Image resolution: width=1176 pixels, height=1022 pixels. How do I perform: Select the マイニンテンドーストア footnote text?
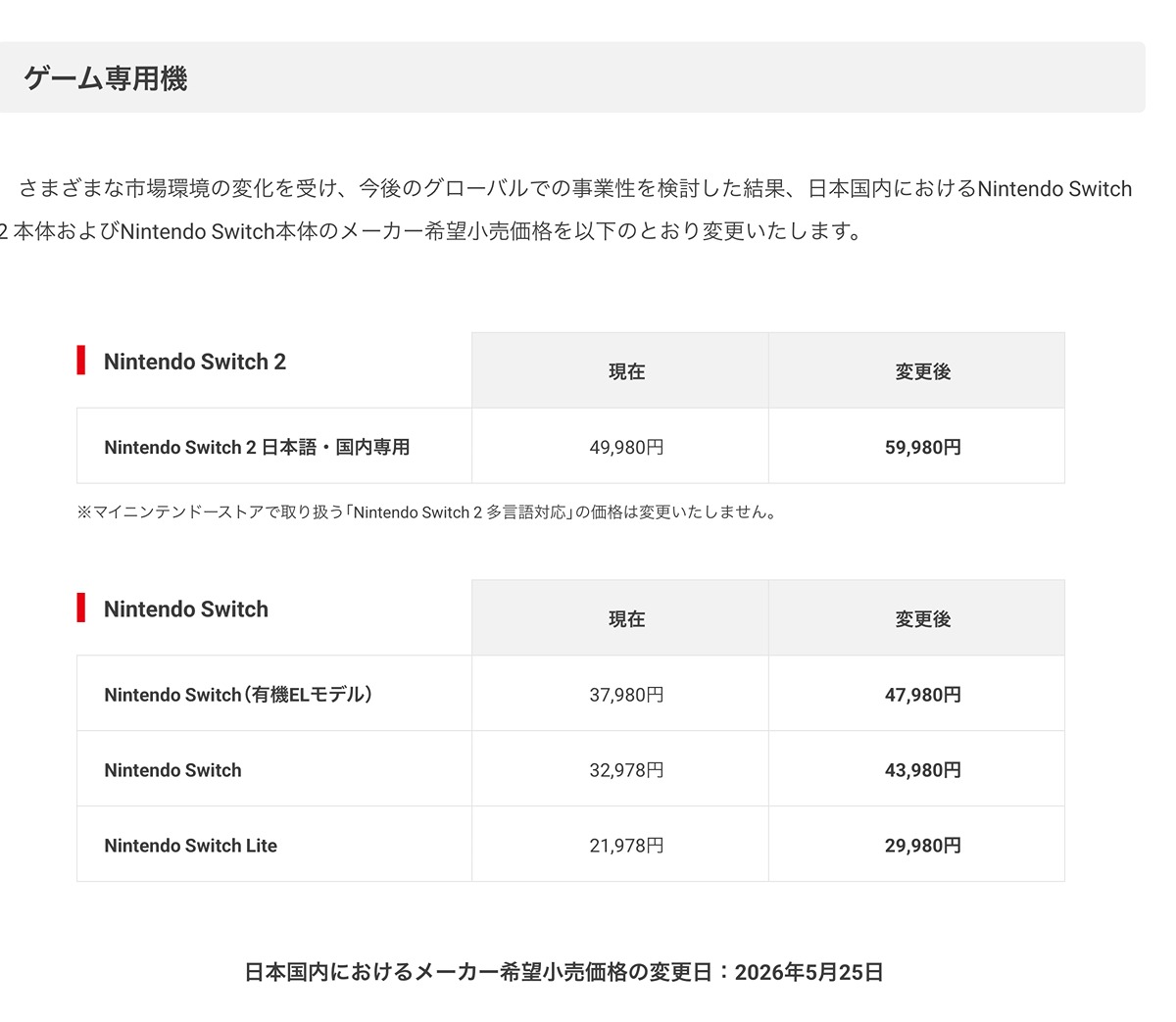coord(427,511)
